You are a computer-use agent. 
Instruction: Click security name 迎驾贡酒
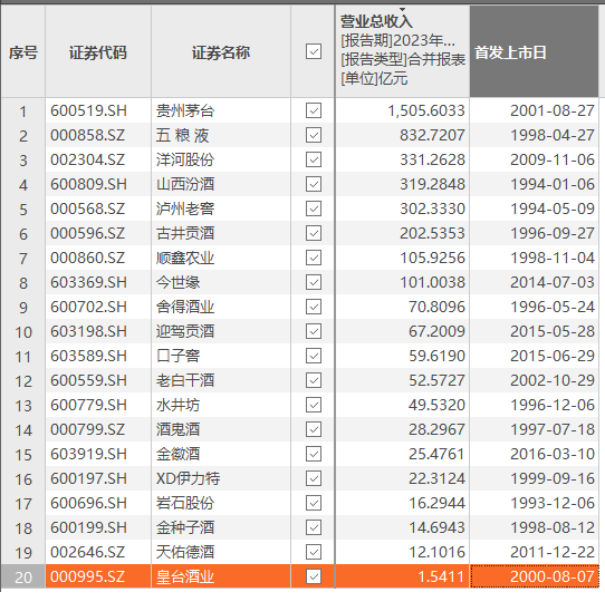[185, 331]
